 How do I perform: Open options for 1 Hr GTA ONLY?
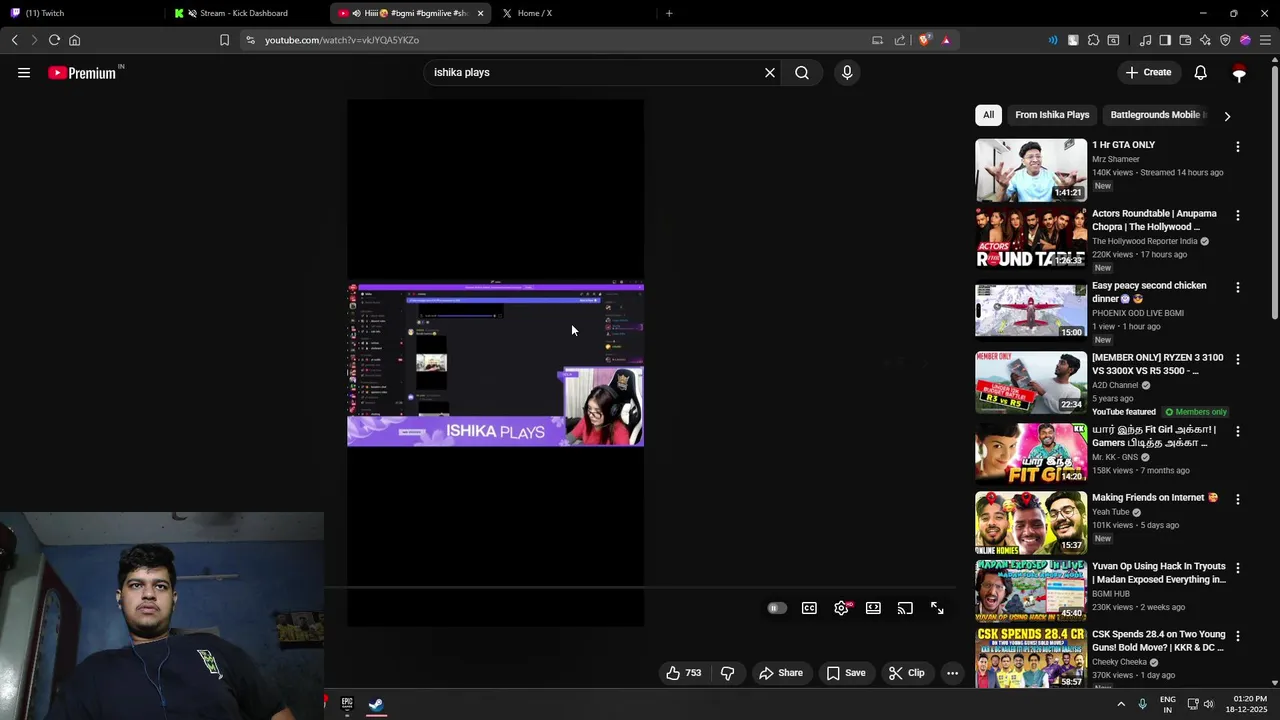click(1238, 147)
